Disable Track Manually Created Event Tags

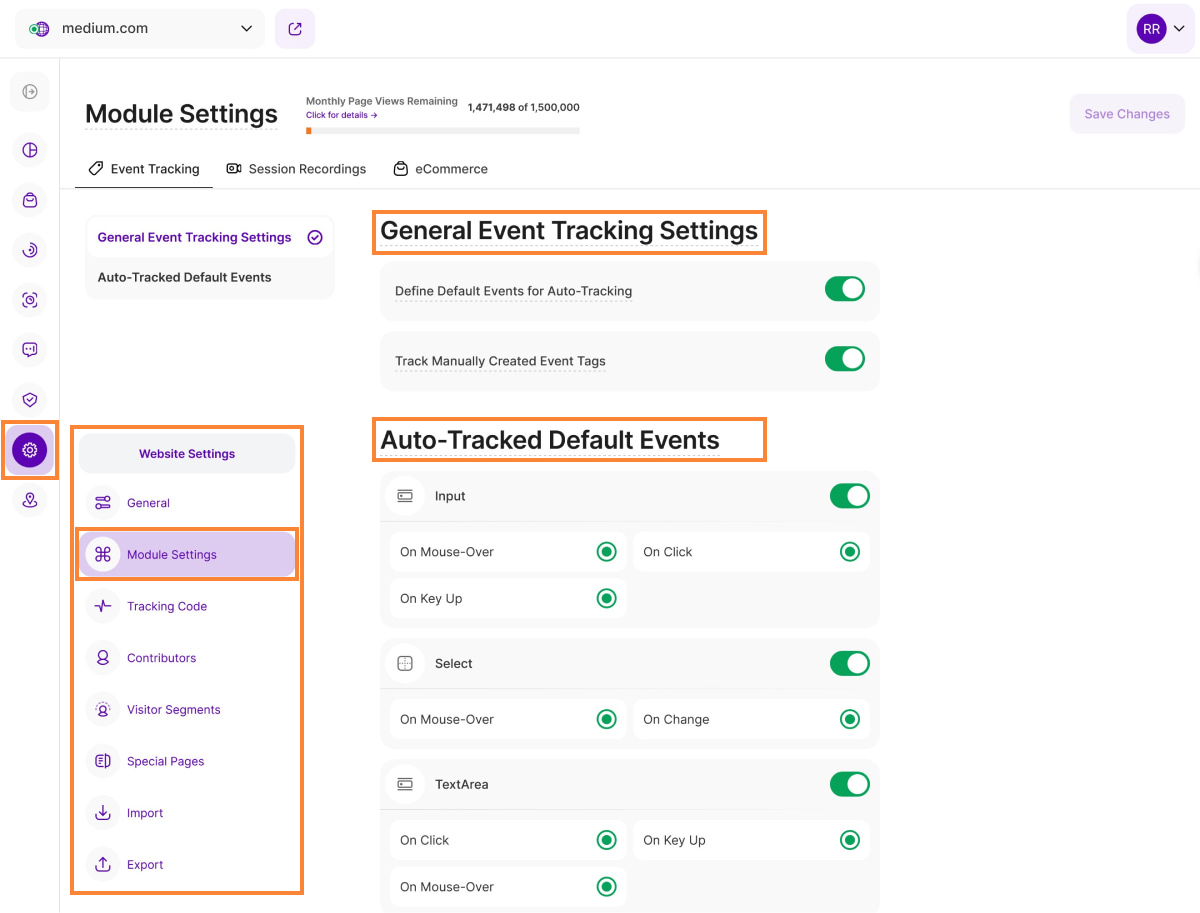pyautogui.click(x=844, y=359)
